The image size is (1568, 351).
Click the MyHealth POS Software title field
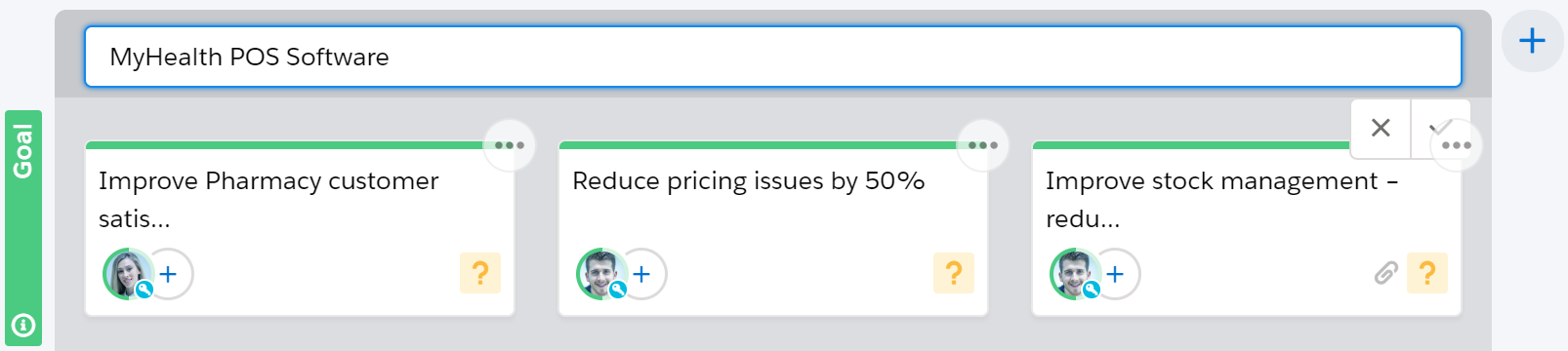772,57
